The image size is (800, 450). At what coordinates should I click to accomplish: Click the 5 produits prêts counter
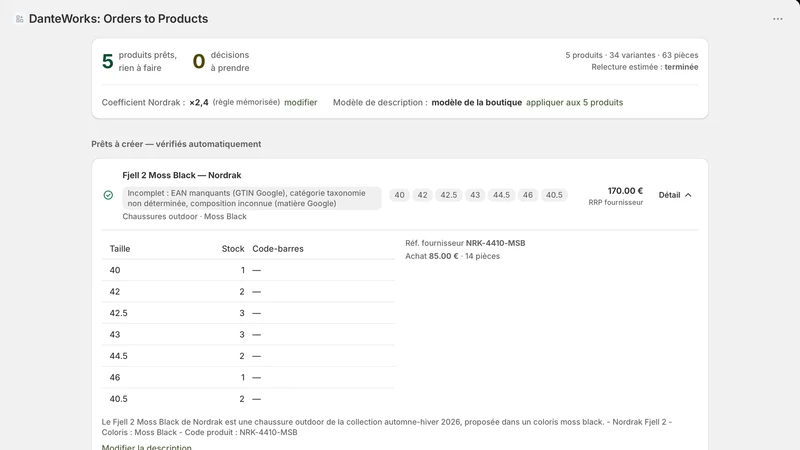pyautogui.click(x=139, y=61)
